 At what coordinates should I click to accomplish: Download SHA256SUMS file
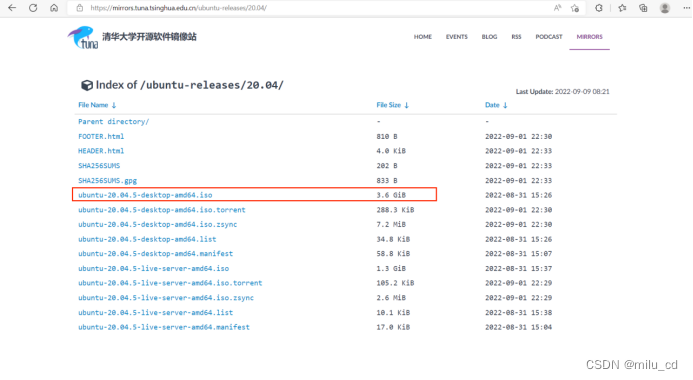[99, 166]
